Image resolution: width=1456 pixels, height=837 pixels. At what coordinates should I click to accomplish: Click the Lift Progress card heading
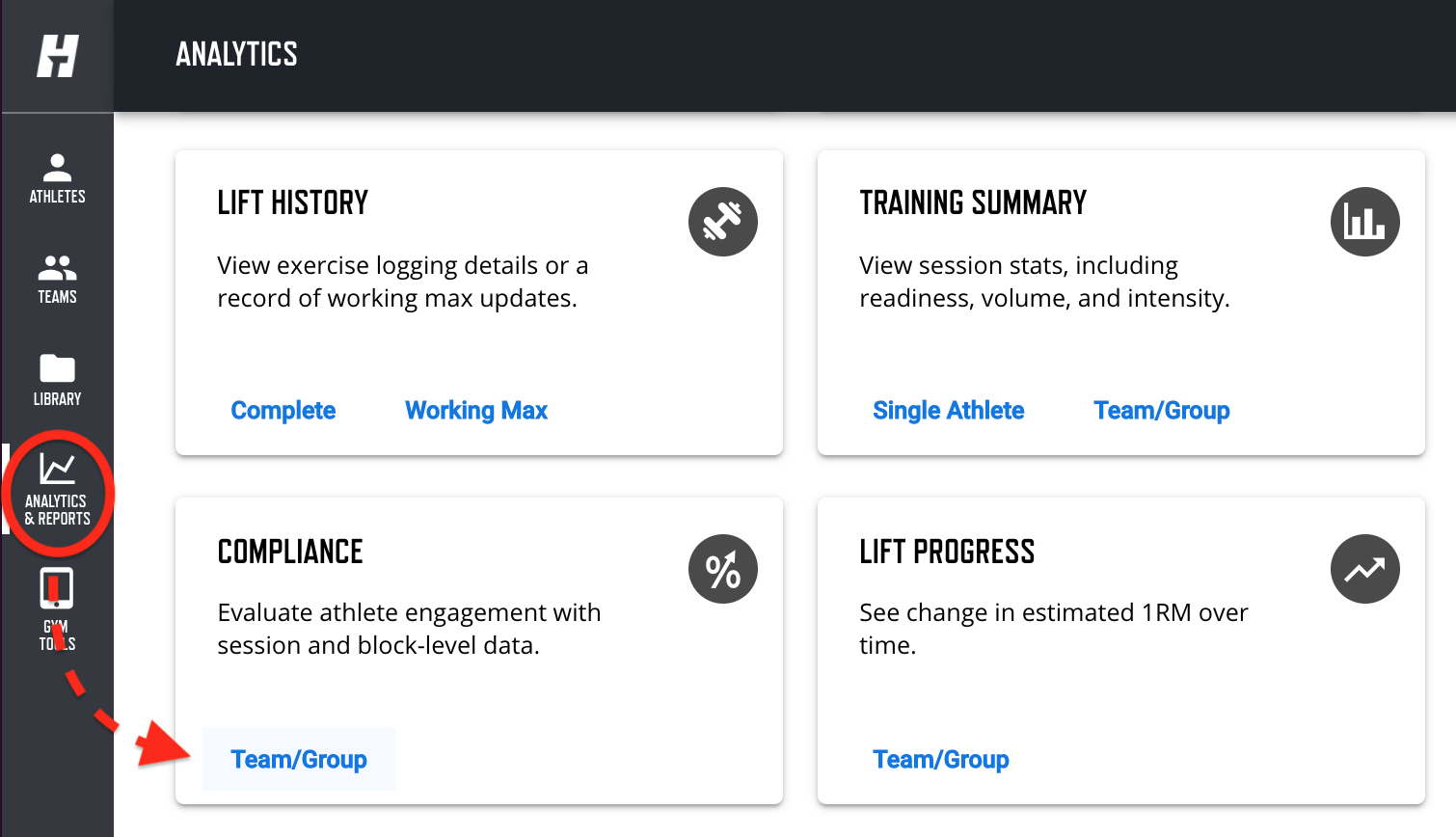[947, 552]
